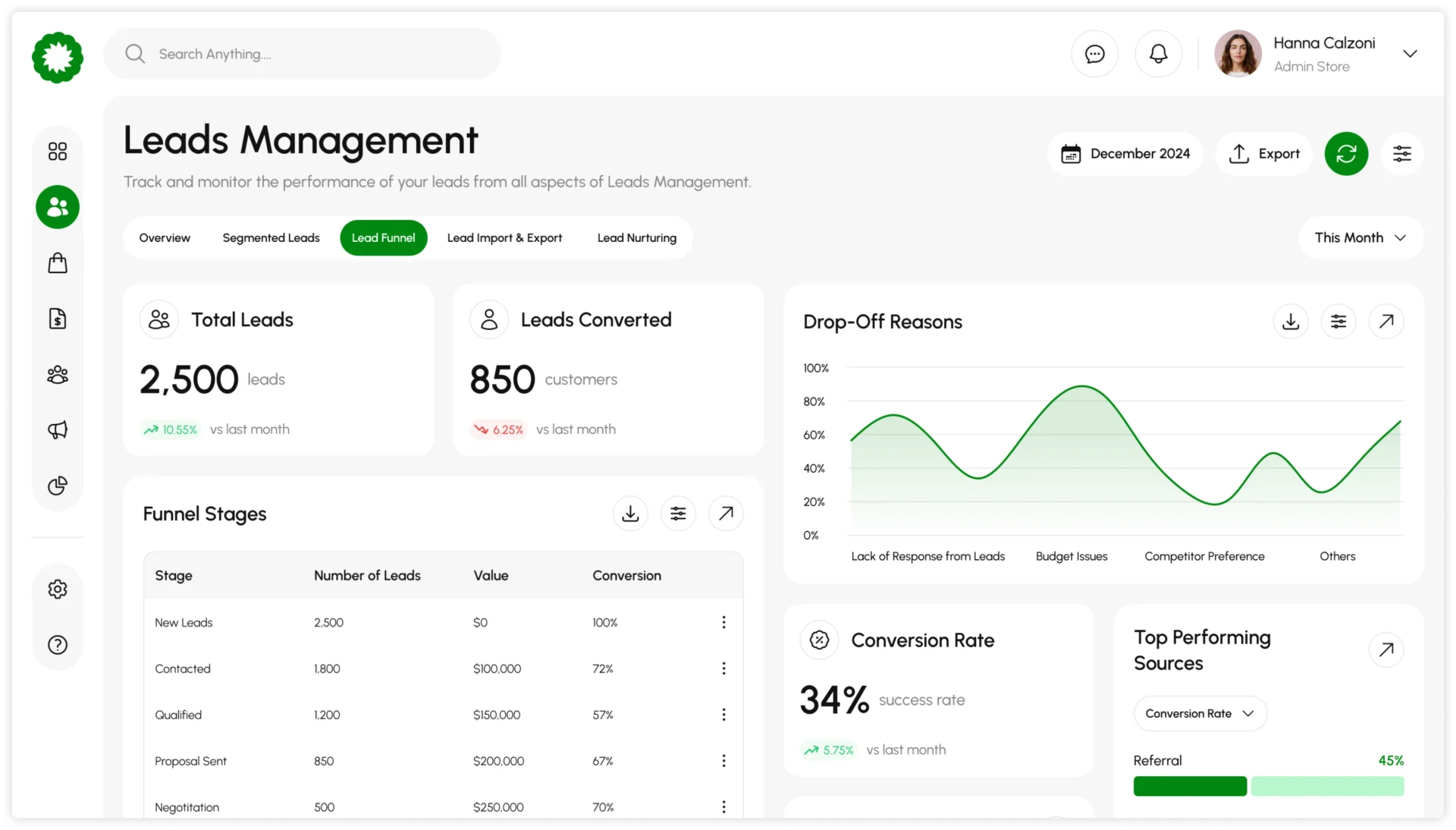
Task: Click the Proposal Sent stage cell
Action: click(x=190, y=761)
